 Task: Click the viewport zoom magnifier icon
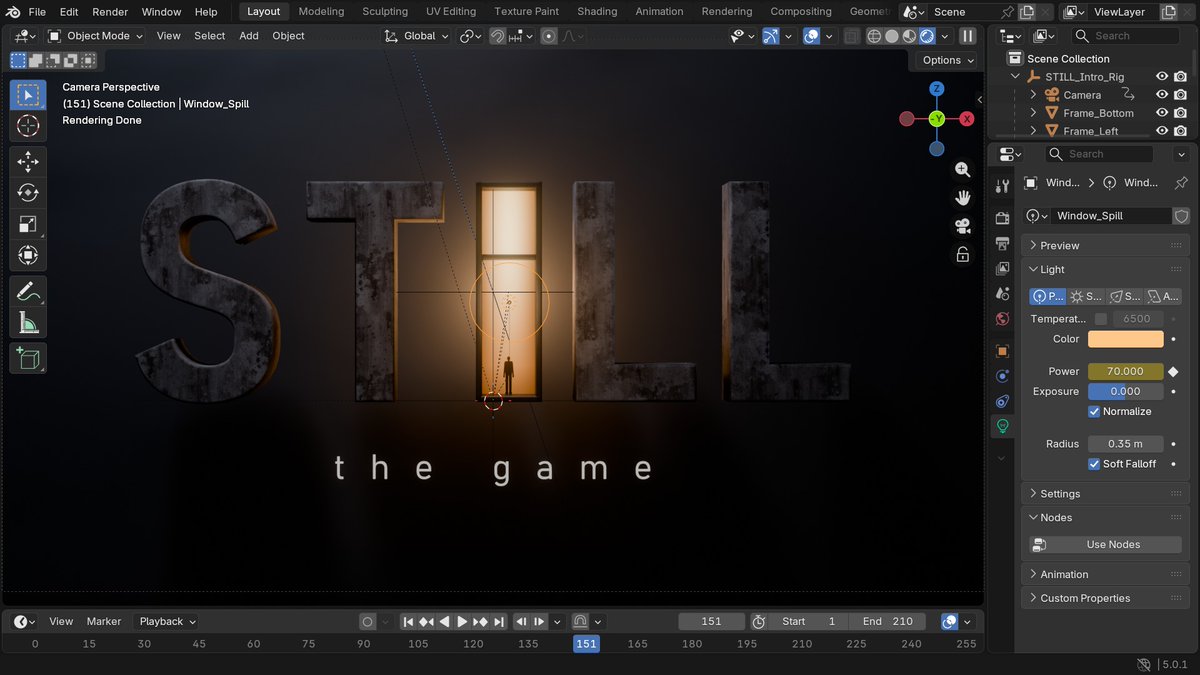point(962,170)
